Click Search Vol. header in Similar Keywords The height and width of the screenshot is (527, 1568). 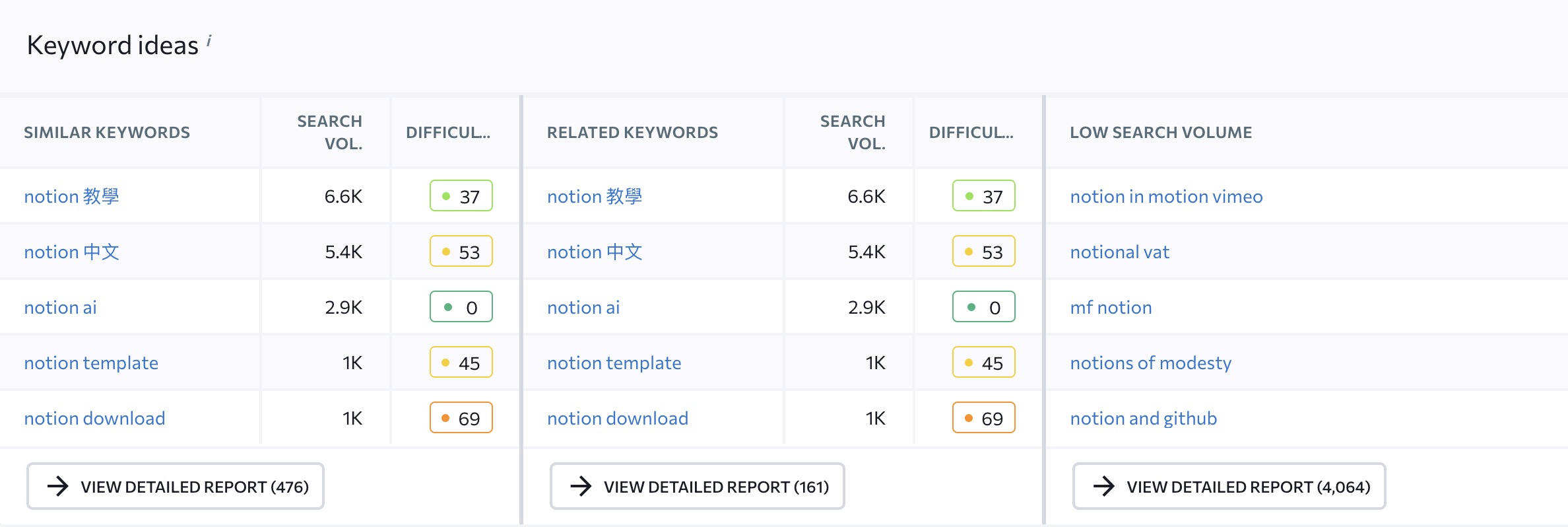329,132
